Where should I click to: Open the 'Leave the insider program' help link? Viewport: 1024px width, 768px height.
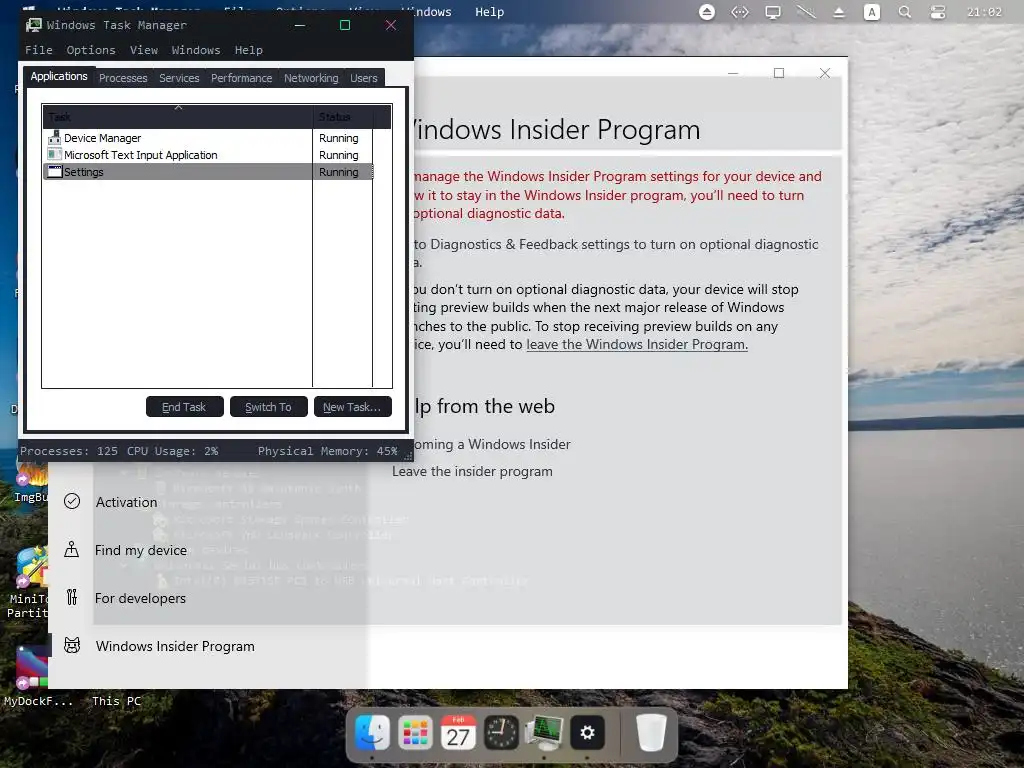472,472
